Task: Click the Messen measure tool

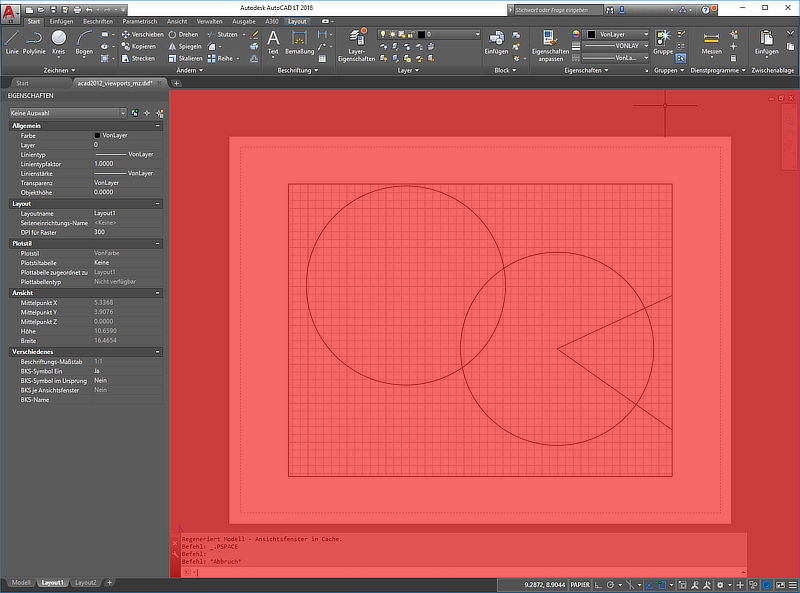Action: pyautogui.click(x=711, y=42)
